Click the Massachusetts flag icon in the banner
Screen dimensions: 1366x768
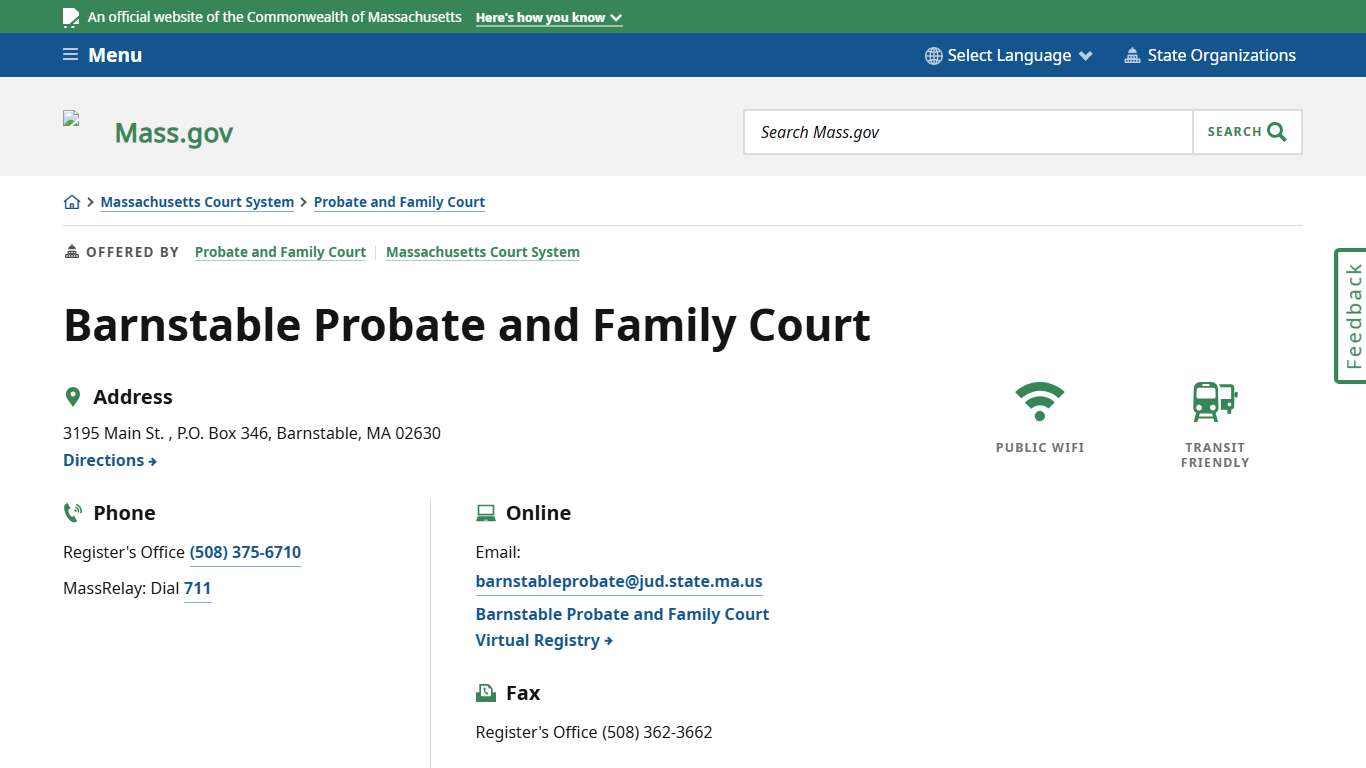coord(70,16)
